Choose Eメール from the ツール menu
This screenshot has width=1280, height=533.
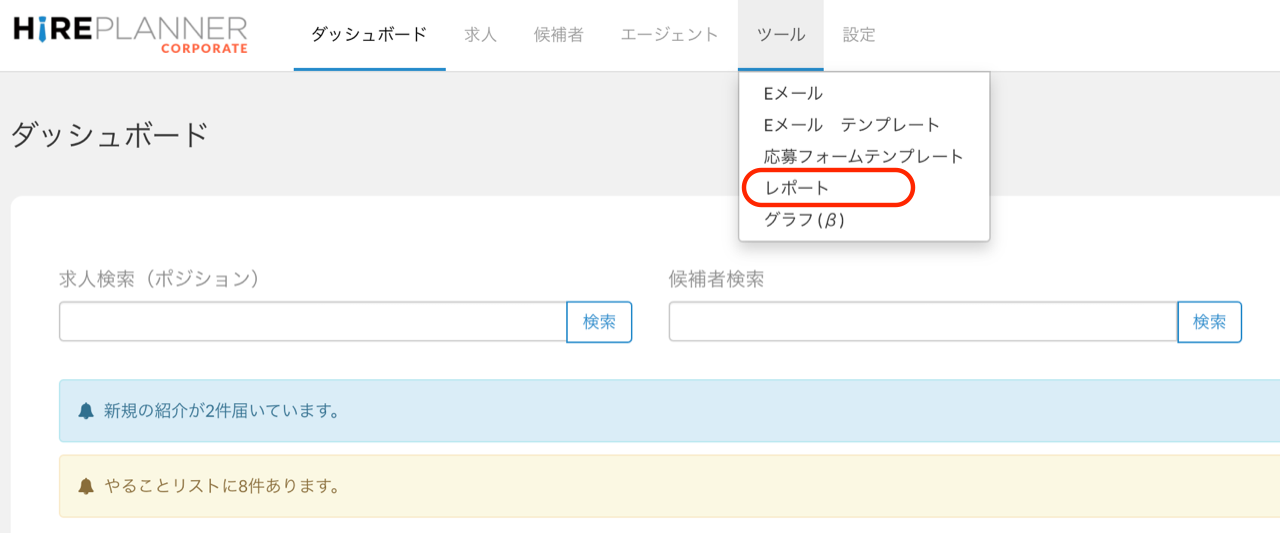pyautogui.click(x=793, y=94)
